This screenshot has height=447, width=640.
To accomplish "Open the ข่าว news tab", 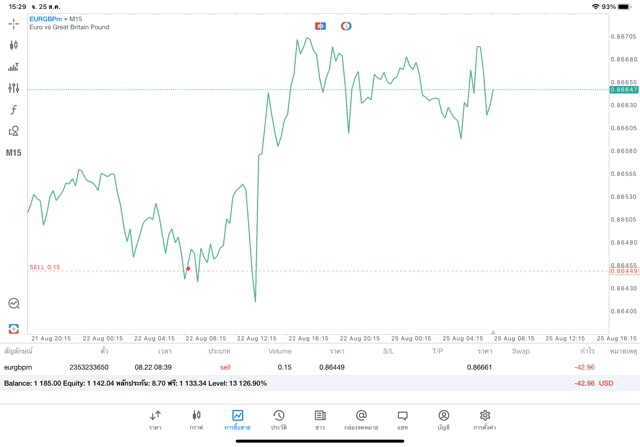I will (320, 419).
